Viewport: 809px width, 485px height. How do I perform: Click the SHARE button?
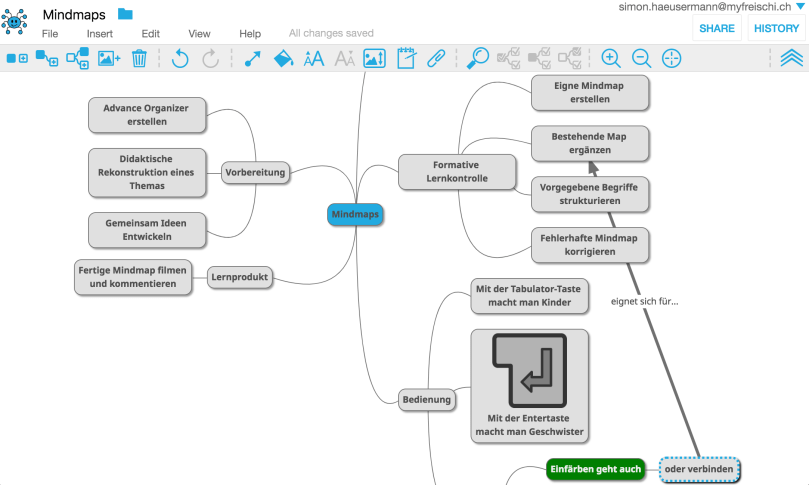click(x=717, y=29)
